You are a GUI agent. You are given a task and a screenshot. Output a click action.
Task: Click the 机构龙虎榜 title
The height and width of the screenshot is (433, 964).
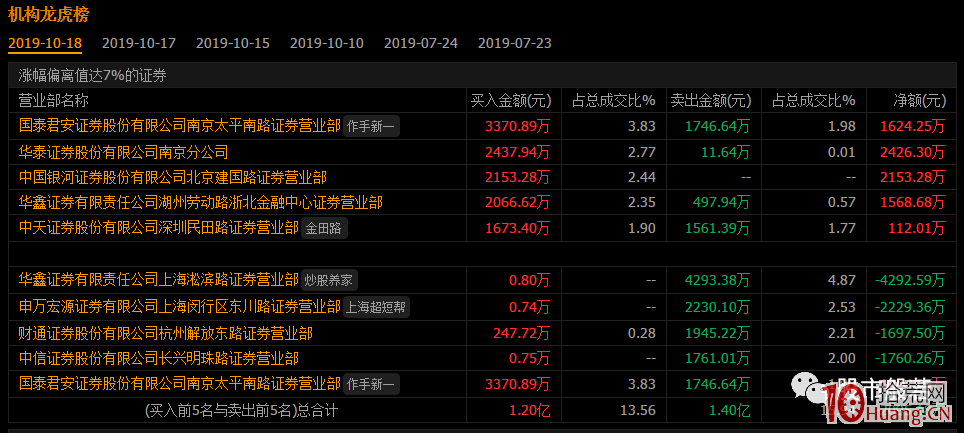point(49,14)
